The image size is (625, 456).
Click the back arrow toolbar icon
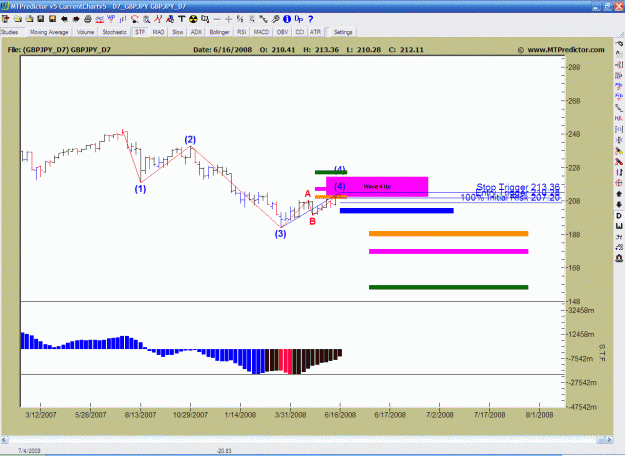tap(64, 19)
